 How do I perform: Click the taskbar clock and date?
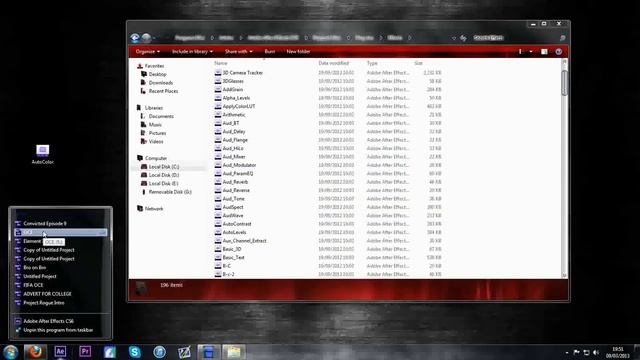618,352
